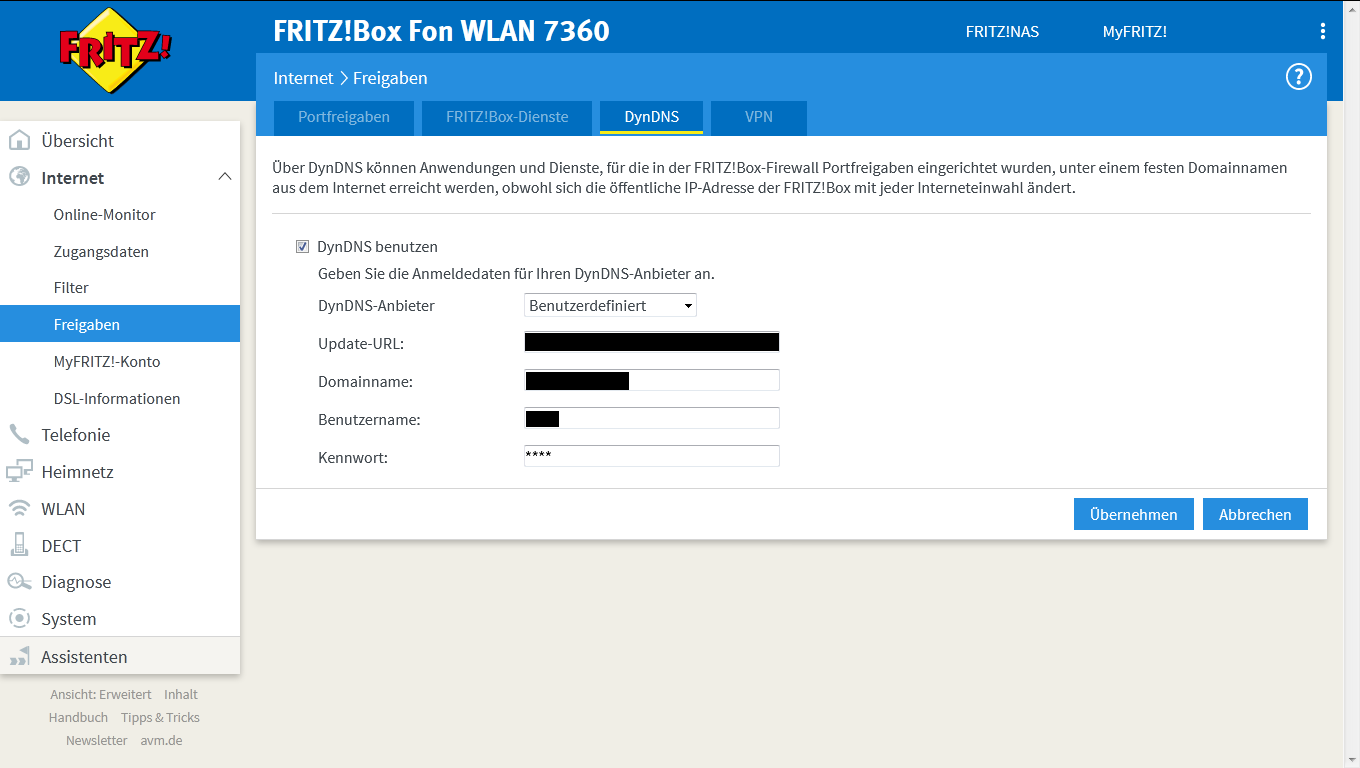
Task: Switch to the FRITZ!Box-Dienste tab
Action: [507, 117]
